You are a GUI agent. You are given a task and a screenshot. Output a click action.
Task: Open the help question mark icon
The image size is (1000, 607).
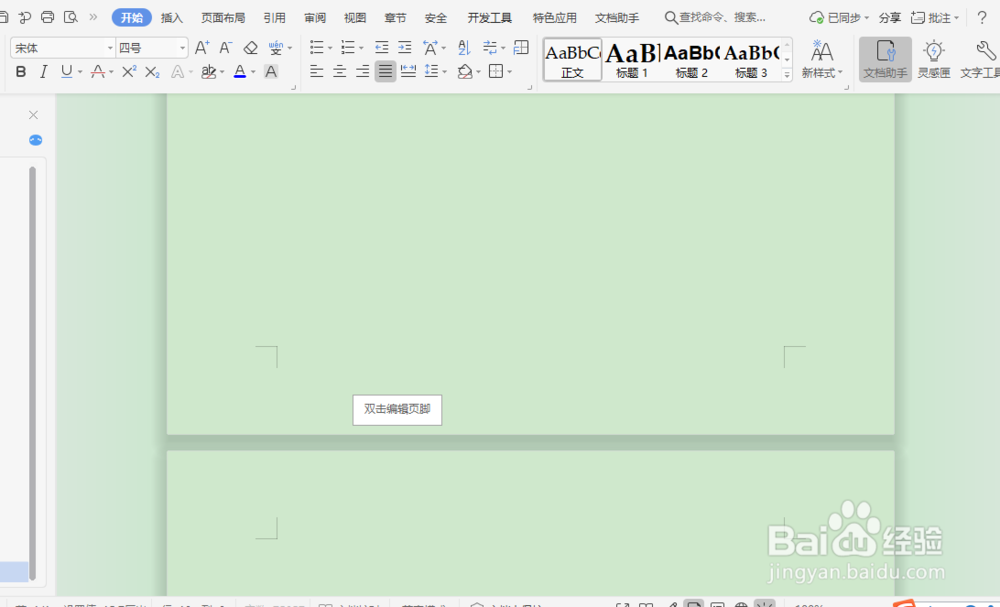pos(982,17)
